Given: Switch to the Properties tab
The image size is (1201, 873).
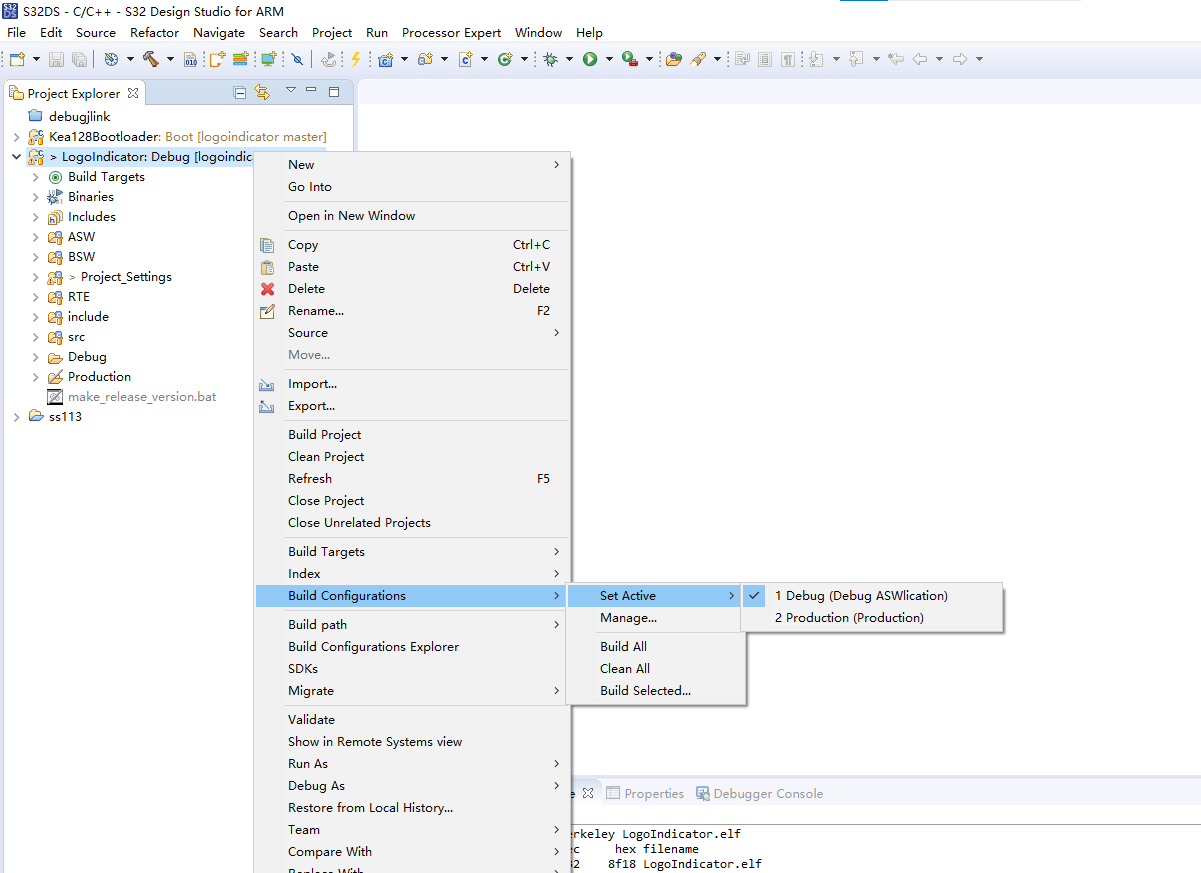Looking at the screenshot, I should 645,793.
